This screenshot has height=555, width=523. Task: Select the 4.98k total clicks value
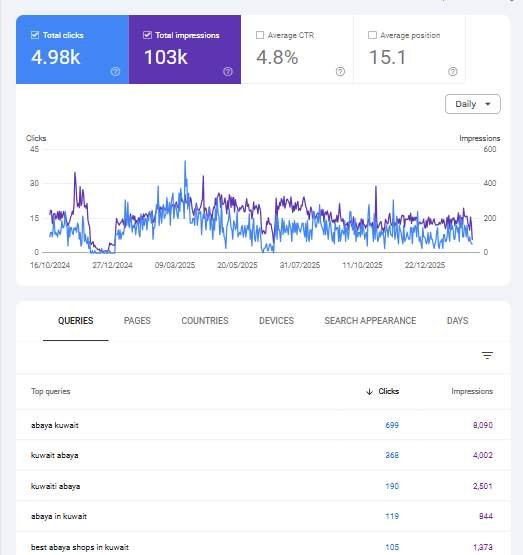point(56,57)
